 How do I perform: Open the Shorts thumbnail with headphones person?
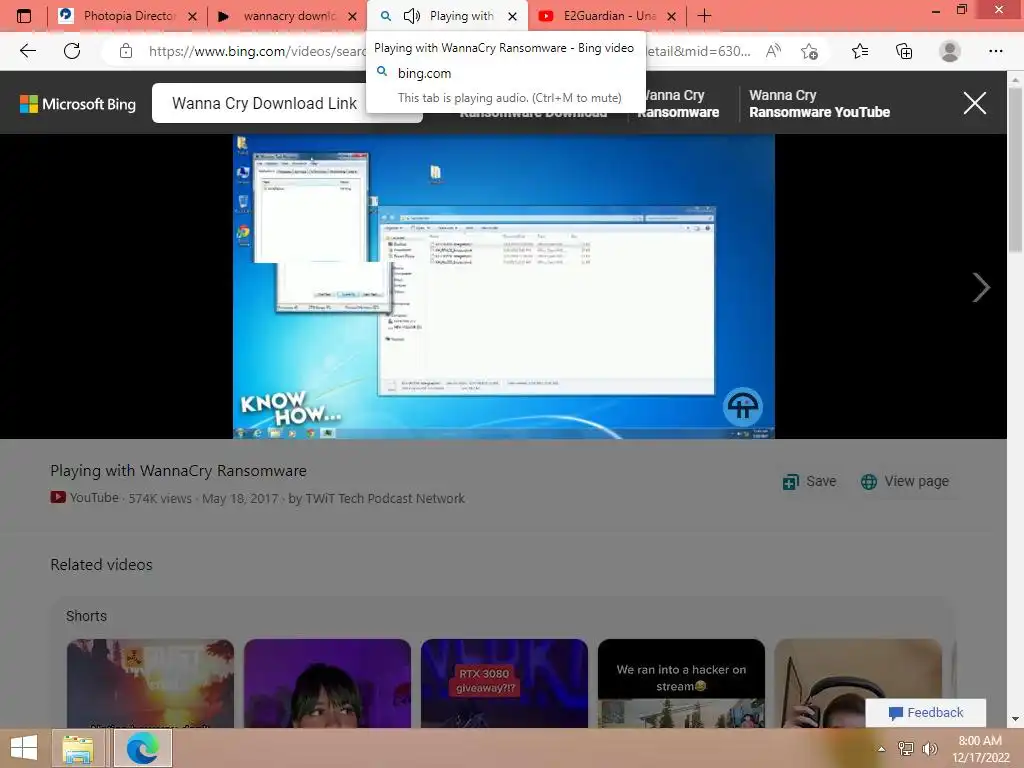[858, 683]
